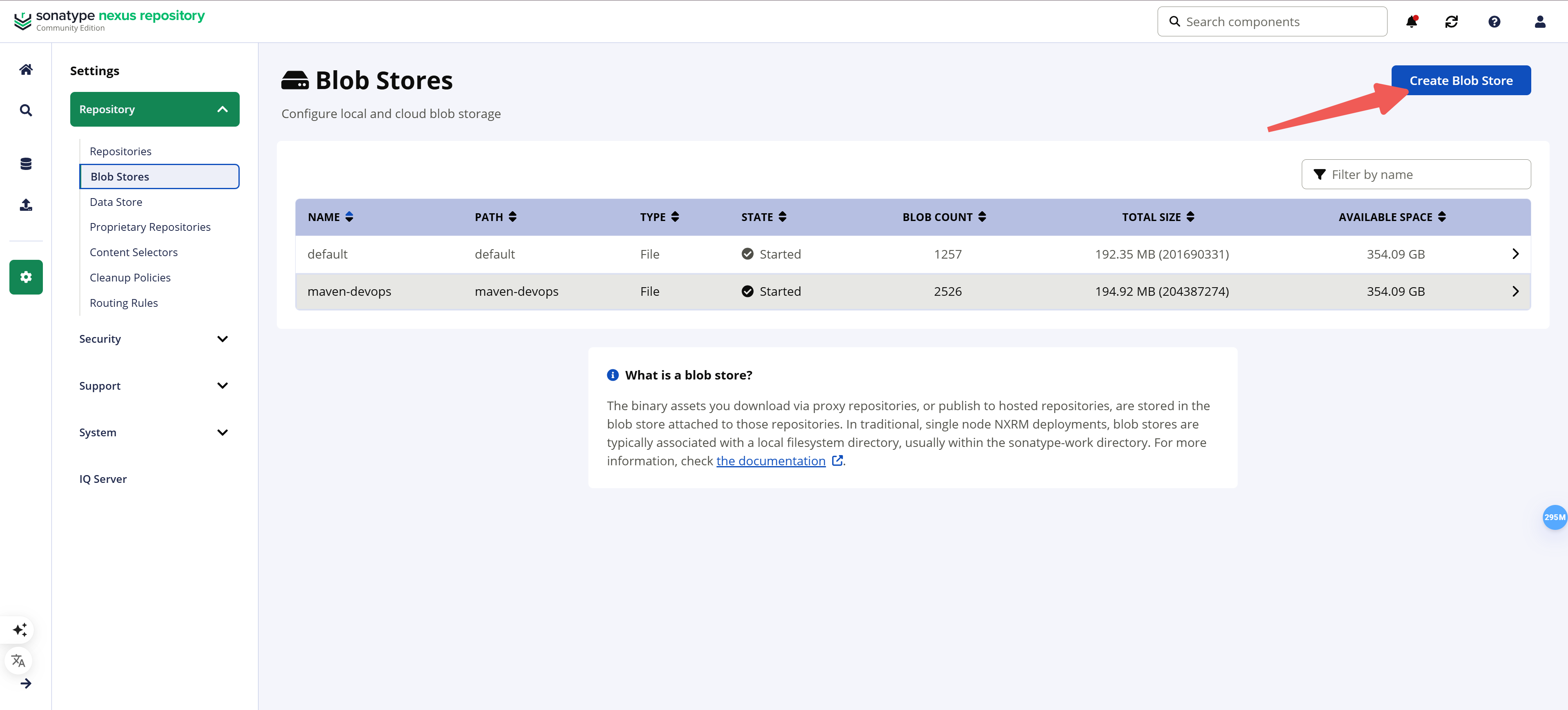1568x710 pixels.
Task: Open the home dashboard icon in sidebar
Action: pyautogui.click(x=26, y=69)
